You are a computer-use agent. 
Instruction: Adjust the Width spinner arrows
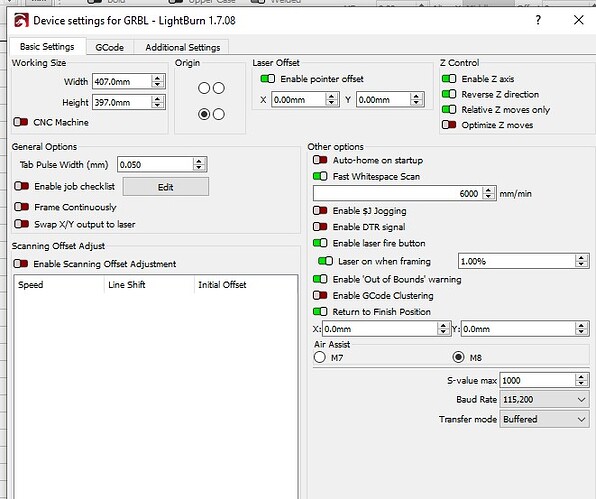(158, 81)
